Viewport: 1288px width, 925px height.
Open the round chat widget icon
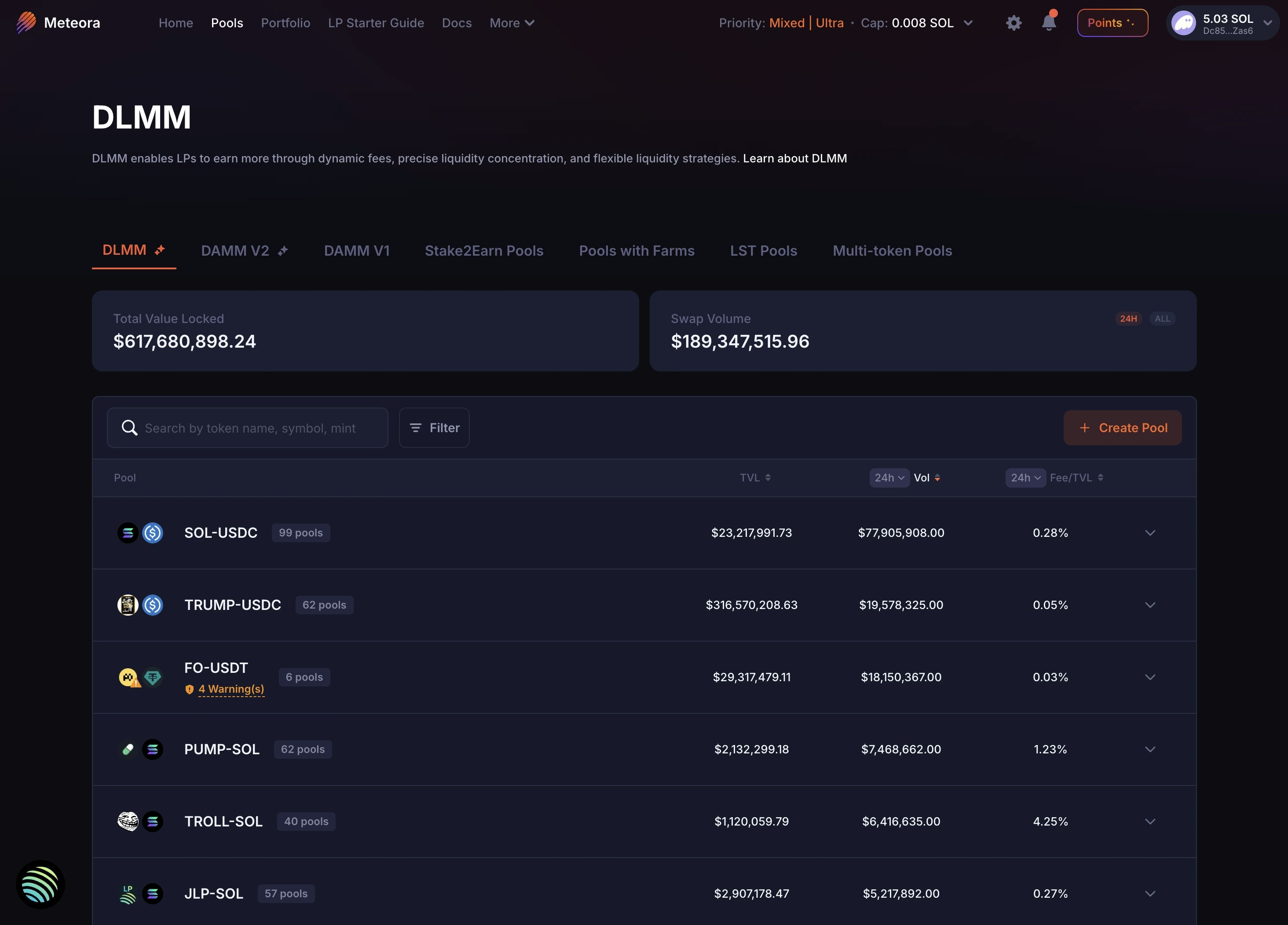[40, 884]
